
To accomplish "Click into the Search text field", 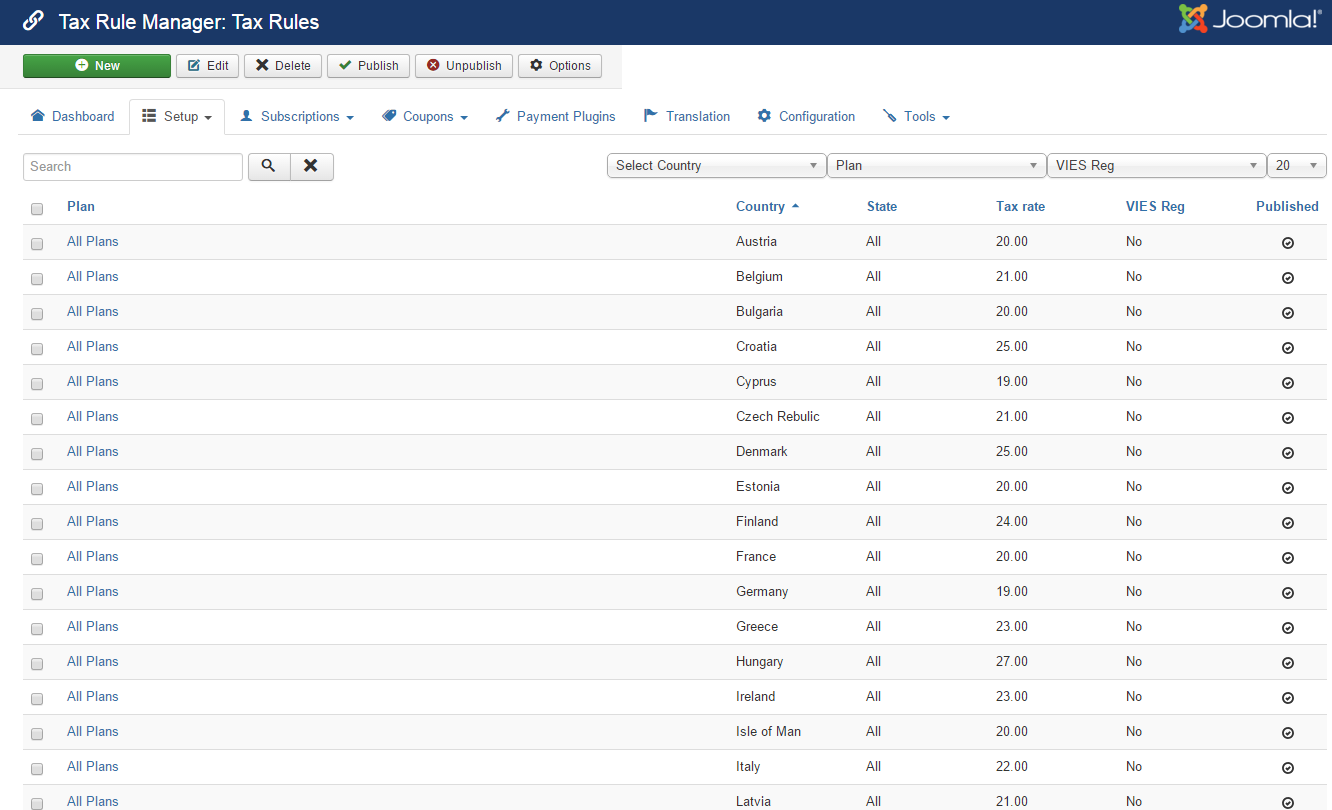I will coord(133,167).
